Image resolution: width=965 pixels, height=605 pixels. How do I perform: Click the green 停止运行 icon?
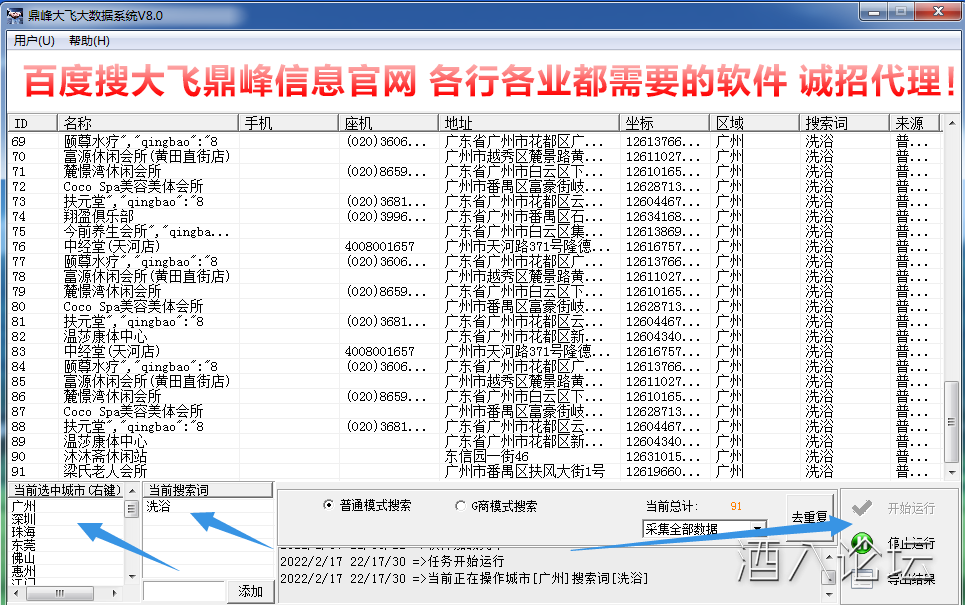(x=862, y=543)
